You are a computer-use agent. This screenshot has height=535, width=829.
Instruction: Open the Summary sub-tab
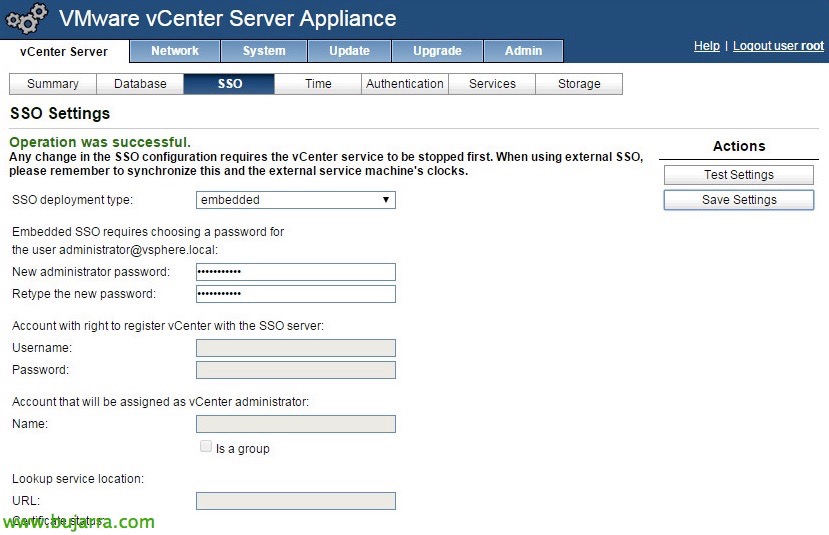click(x=53, y=84)
